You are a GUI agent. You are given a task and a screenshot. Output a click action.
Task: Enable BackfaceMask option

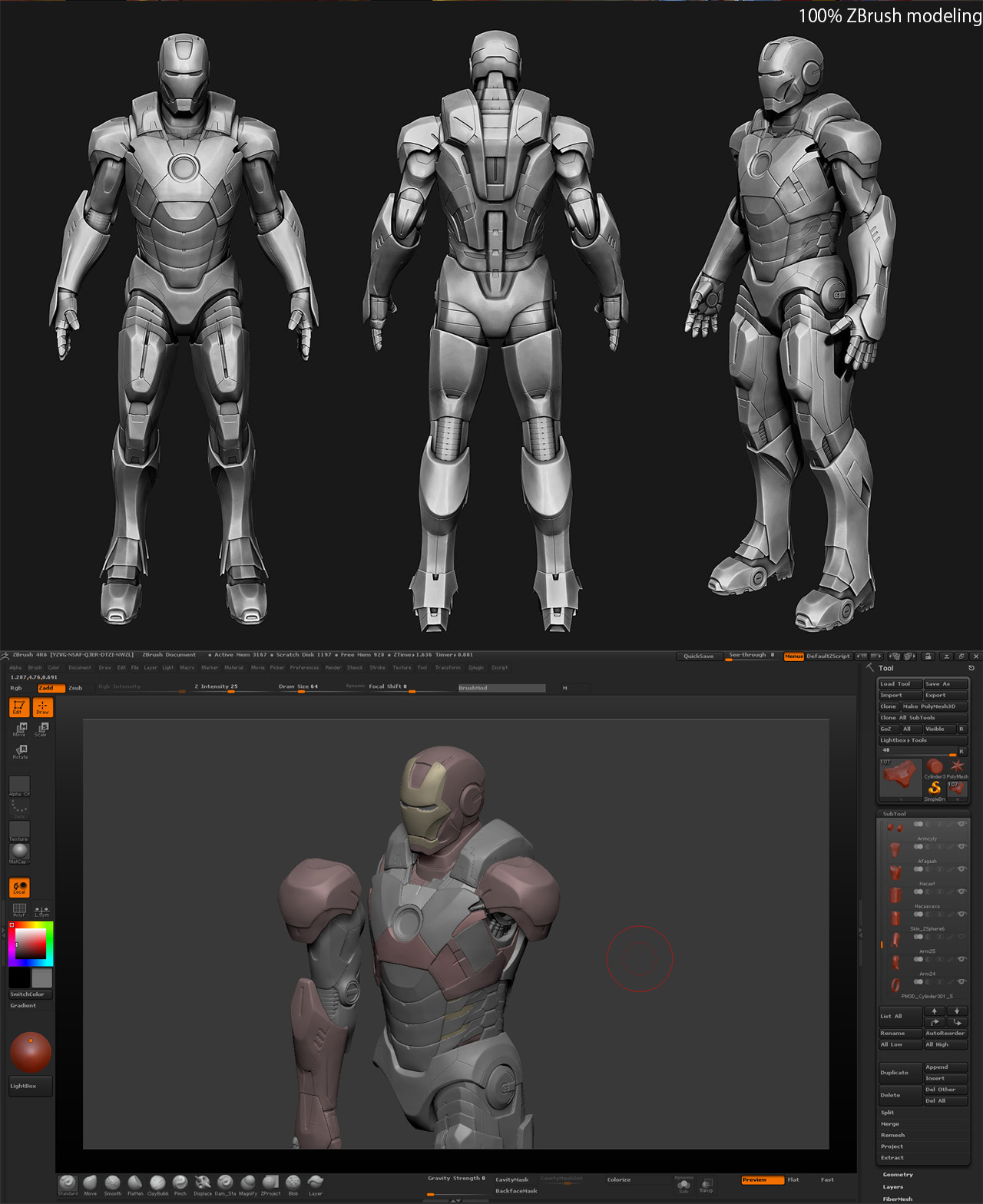516,1191
